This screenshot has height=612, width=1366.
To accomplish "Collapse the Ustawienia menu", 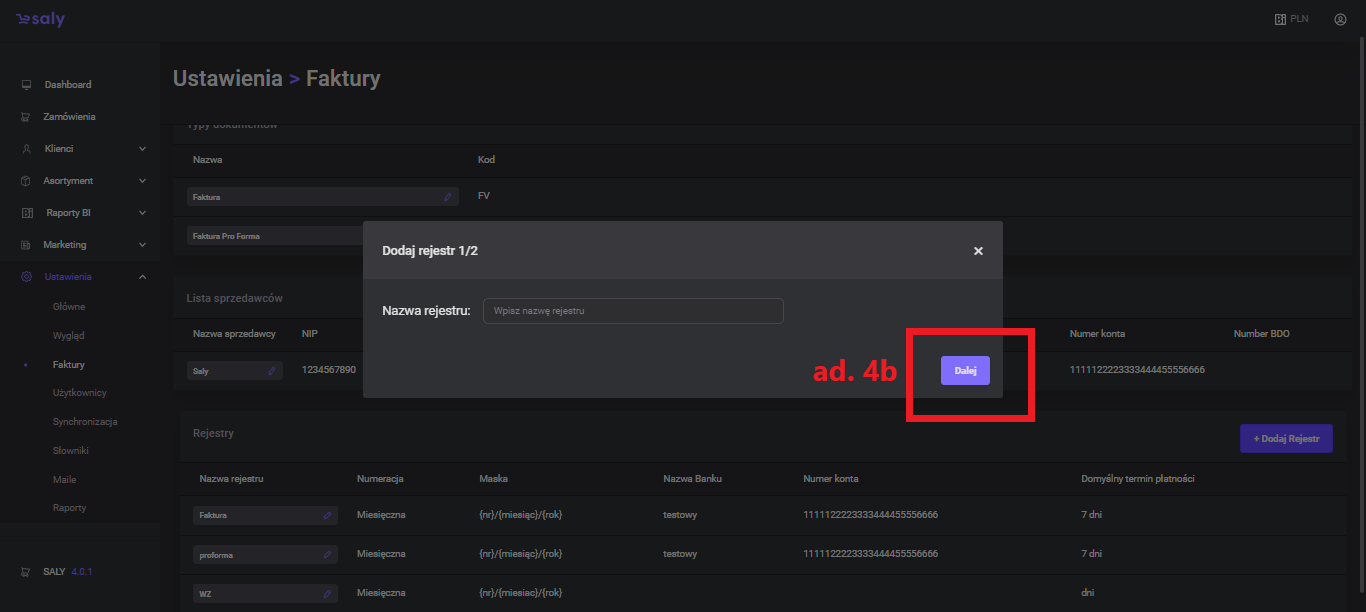I will 142,277.
